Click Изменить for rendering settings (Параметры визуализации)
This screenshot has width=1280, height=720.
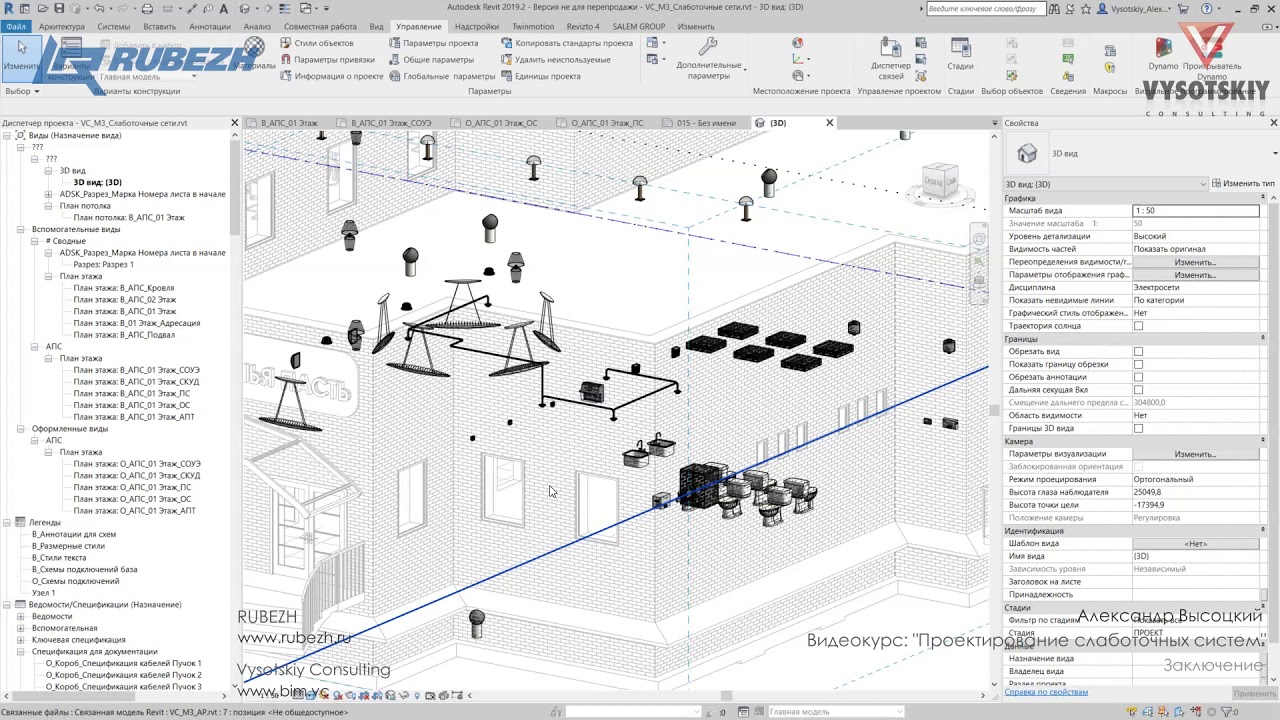click(x=1195, y=454)
